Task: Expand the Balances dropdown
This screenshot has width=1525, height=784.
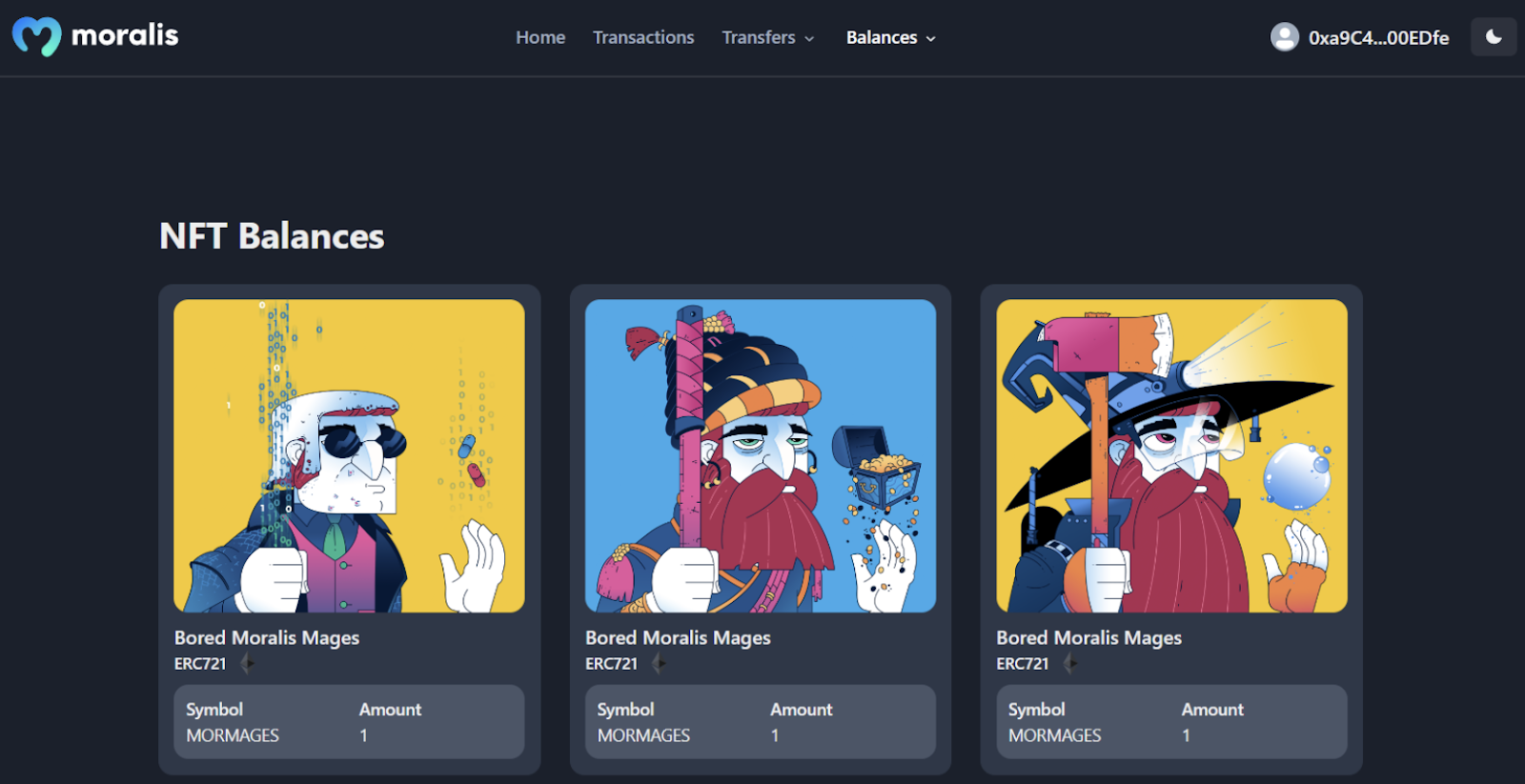Action: point(891,37)
